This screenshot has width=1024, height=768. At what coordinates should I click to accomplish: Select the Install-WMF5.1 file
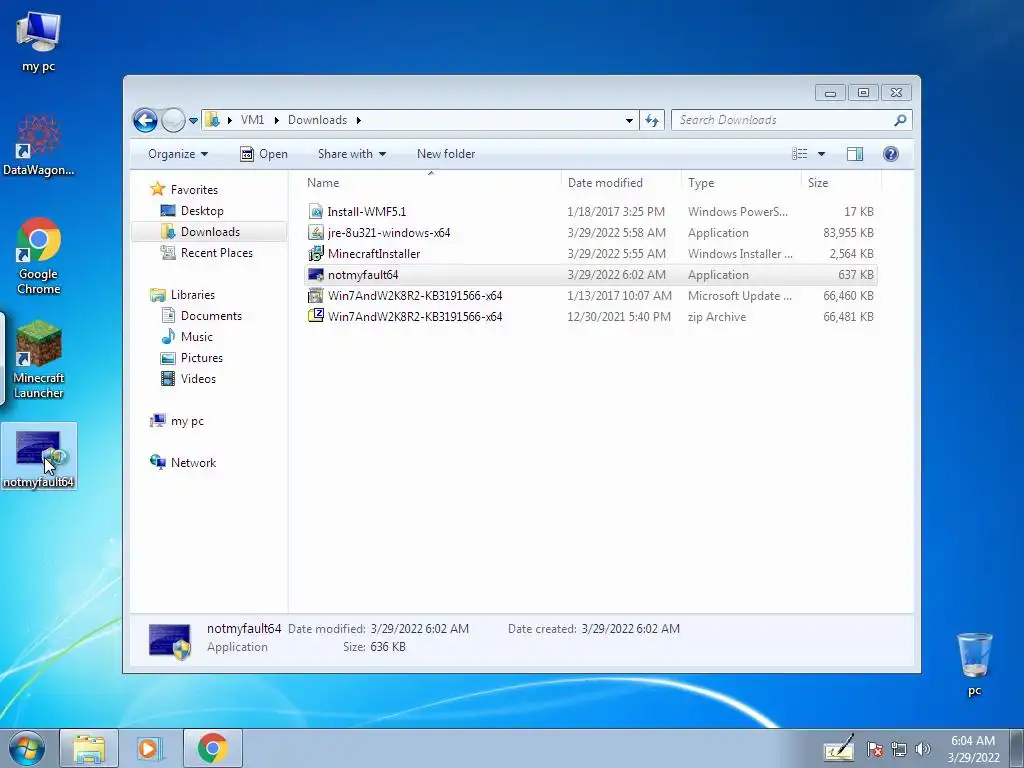click(x=590, y=212)
